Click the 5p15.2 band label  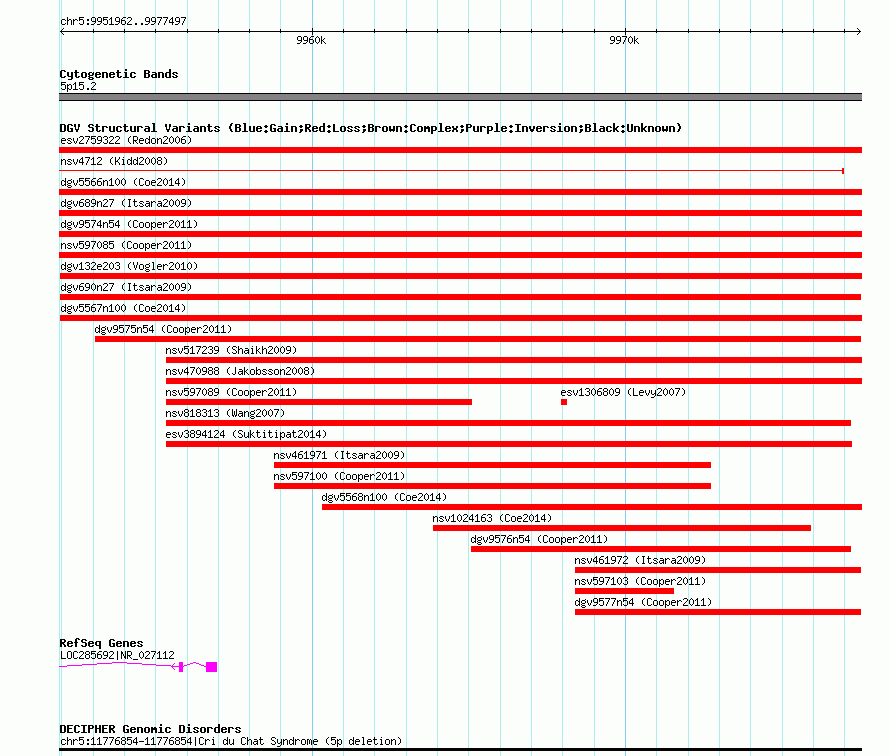point(78,86)
